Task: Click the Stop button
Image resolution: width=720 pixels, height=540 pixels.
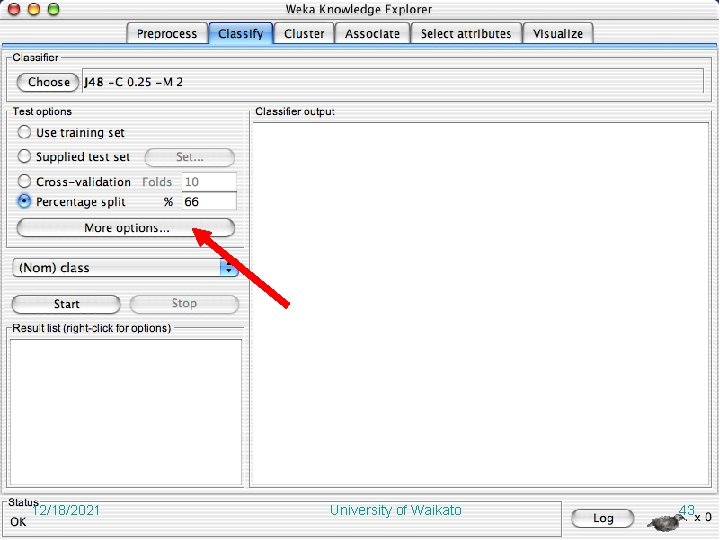Action: 184,303
